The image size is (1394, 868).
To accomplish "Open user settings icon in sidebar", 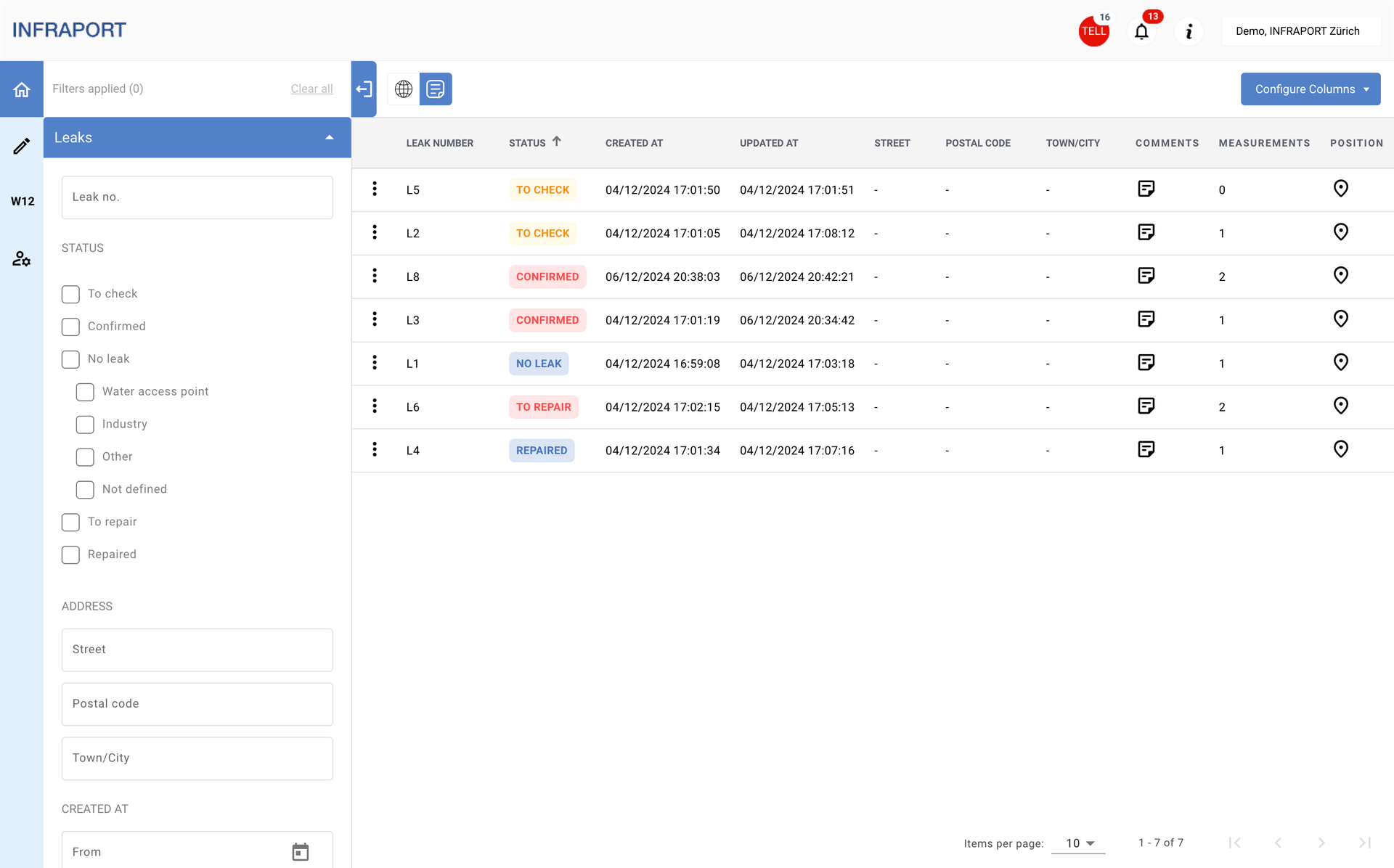I will tap(22, 258).
